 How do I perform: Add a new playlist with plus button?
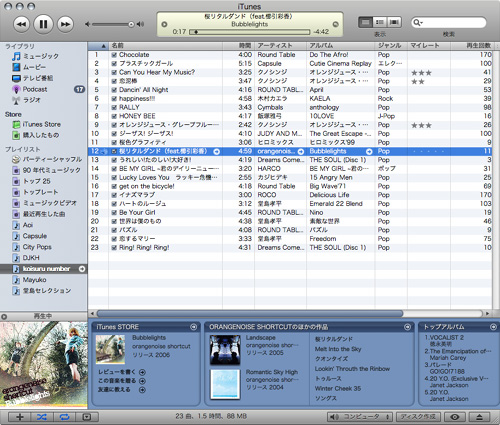[x=20, y=417]
